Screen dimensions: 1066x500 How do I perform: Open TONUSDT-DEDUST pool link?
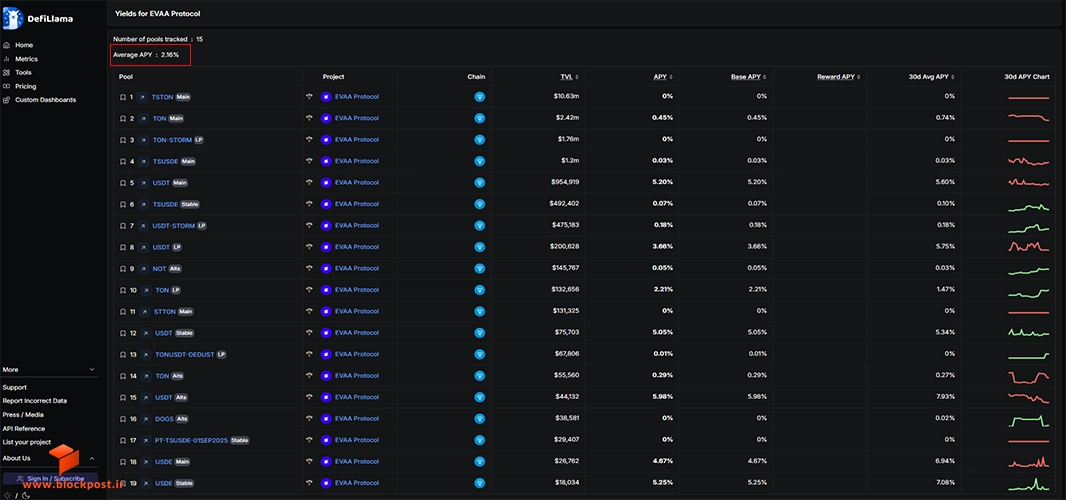click(x=185, y=354)
